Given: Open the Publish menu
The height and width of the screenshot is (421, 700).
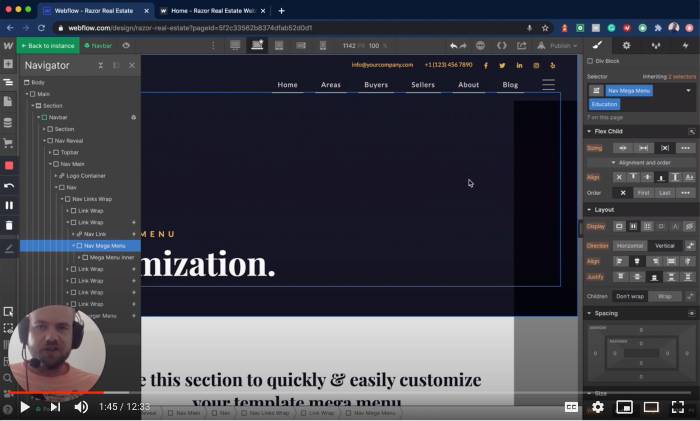Looking at the screenshot, I should (x=563, y=45).
